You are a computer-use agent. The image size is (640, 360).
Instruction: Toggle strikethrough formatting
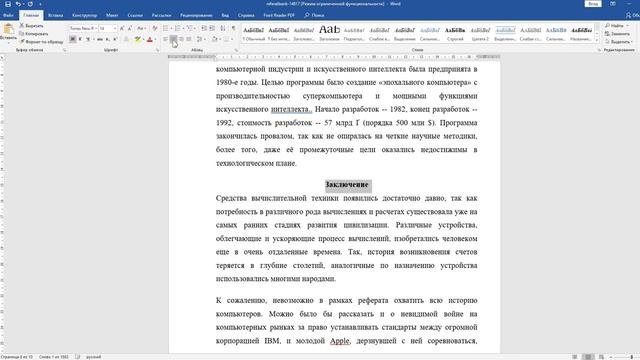tap(100, 39)
